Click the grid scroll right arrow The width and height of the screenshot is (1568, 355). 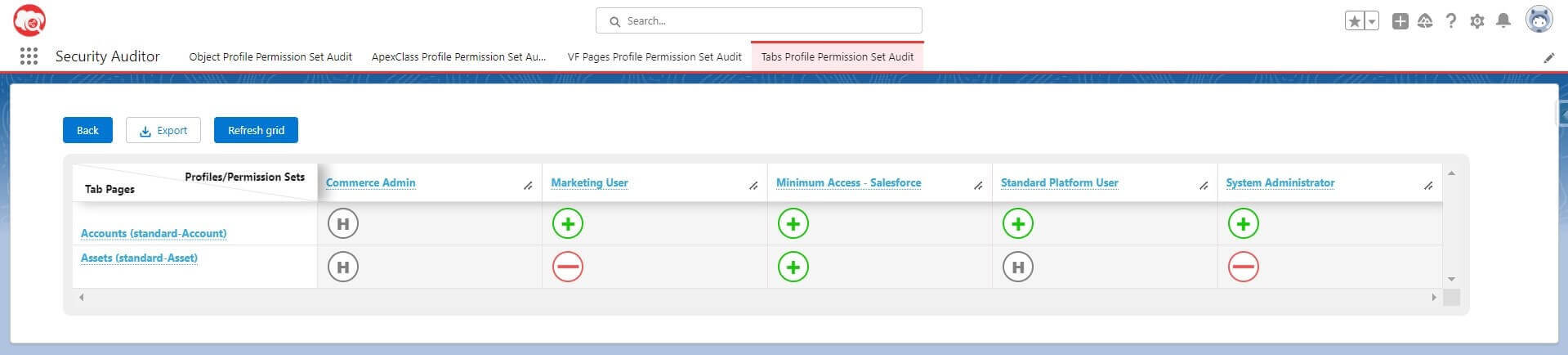point(1434,297)
